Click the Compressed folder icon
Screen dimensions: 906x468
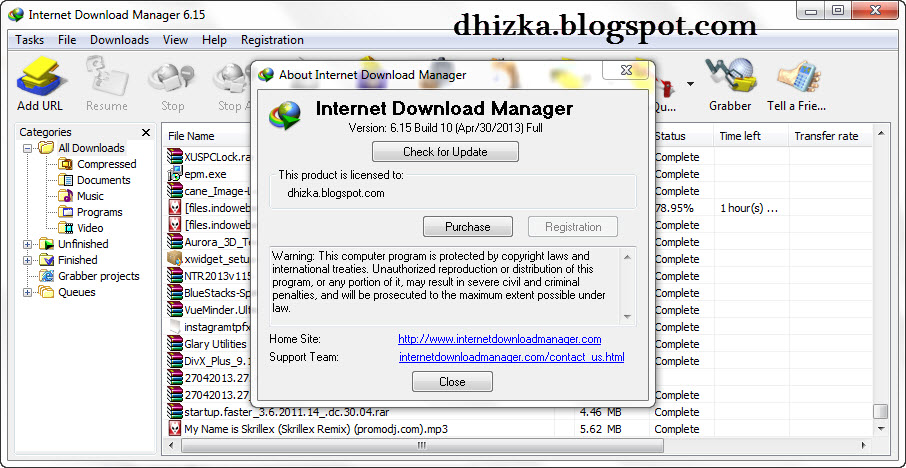tap(65, 164)
